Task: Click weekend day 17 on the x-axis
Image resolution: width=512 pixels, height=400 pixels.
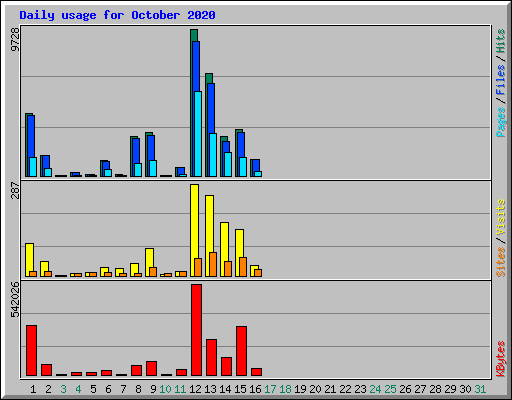Action: tap(270, 389)
